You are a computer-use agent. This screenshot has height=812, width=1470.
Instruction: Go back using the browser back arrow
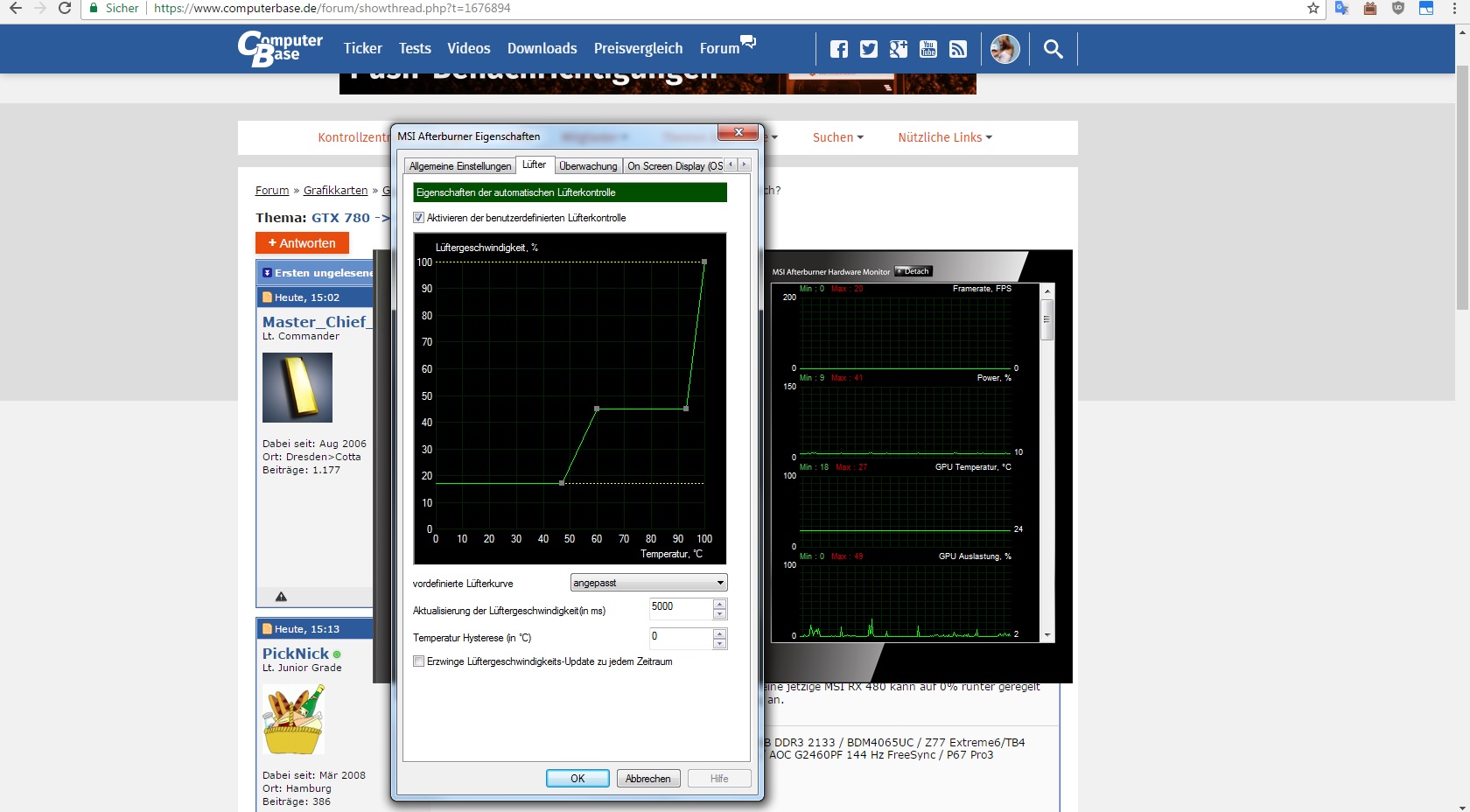[15, 8]
